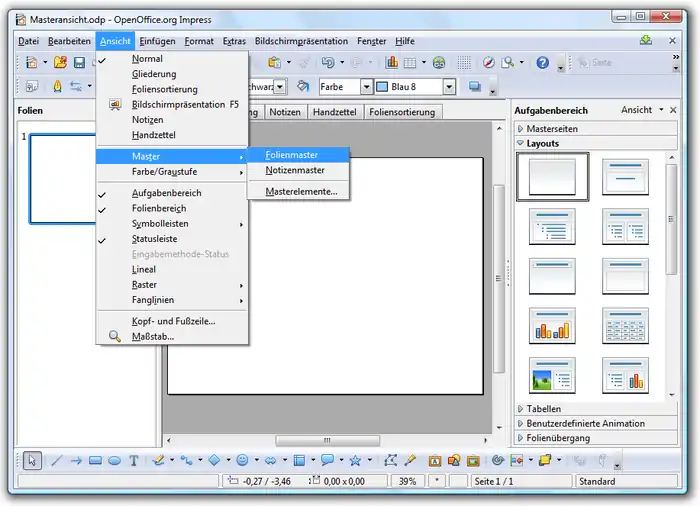Image resolution: width=700 pixels, height=506 pixels.
Task: Pick the smiley Symbol Shapes tool
Action: (x=242, y=460)
